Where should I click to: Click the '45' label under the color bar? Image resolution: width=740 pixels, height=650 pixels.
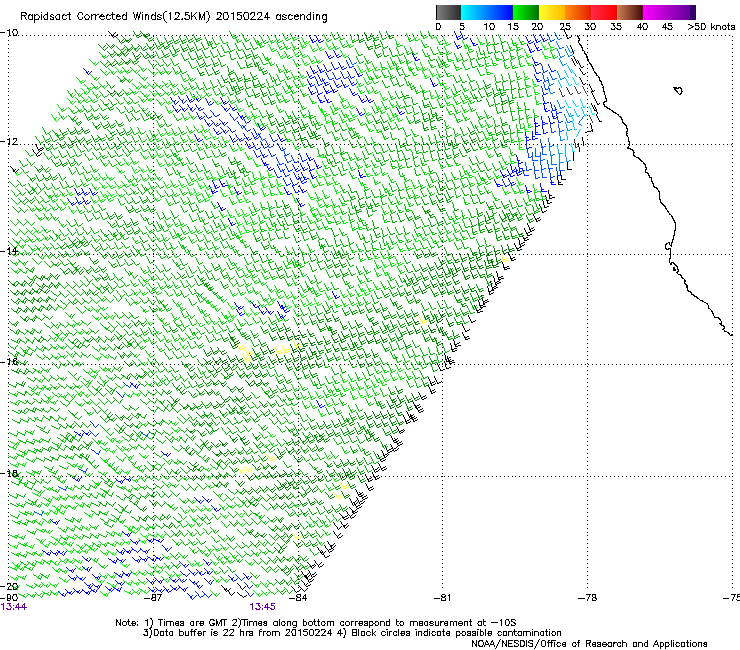click(x=667, y=26)
